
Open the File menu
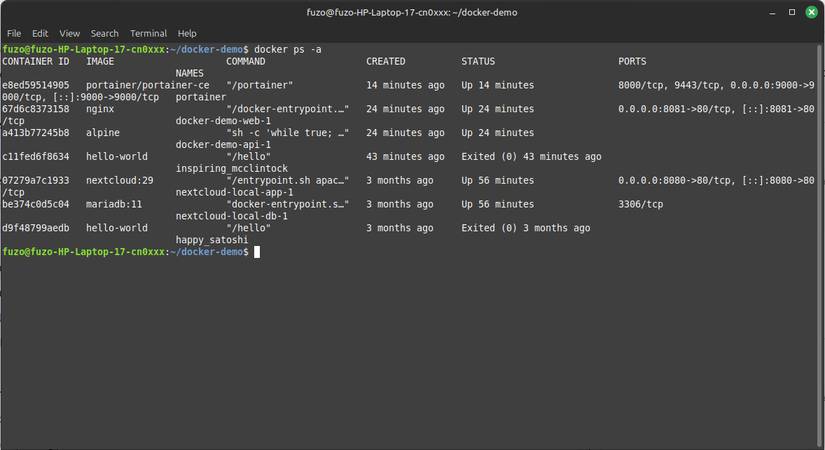pos(14,33)
